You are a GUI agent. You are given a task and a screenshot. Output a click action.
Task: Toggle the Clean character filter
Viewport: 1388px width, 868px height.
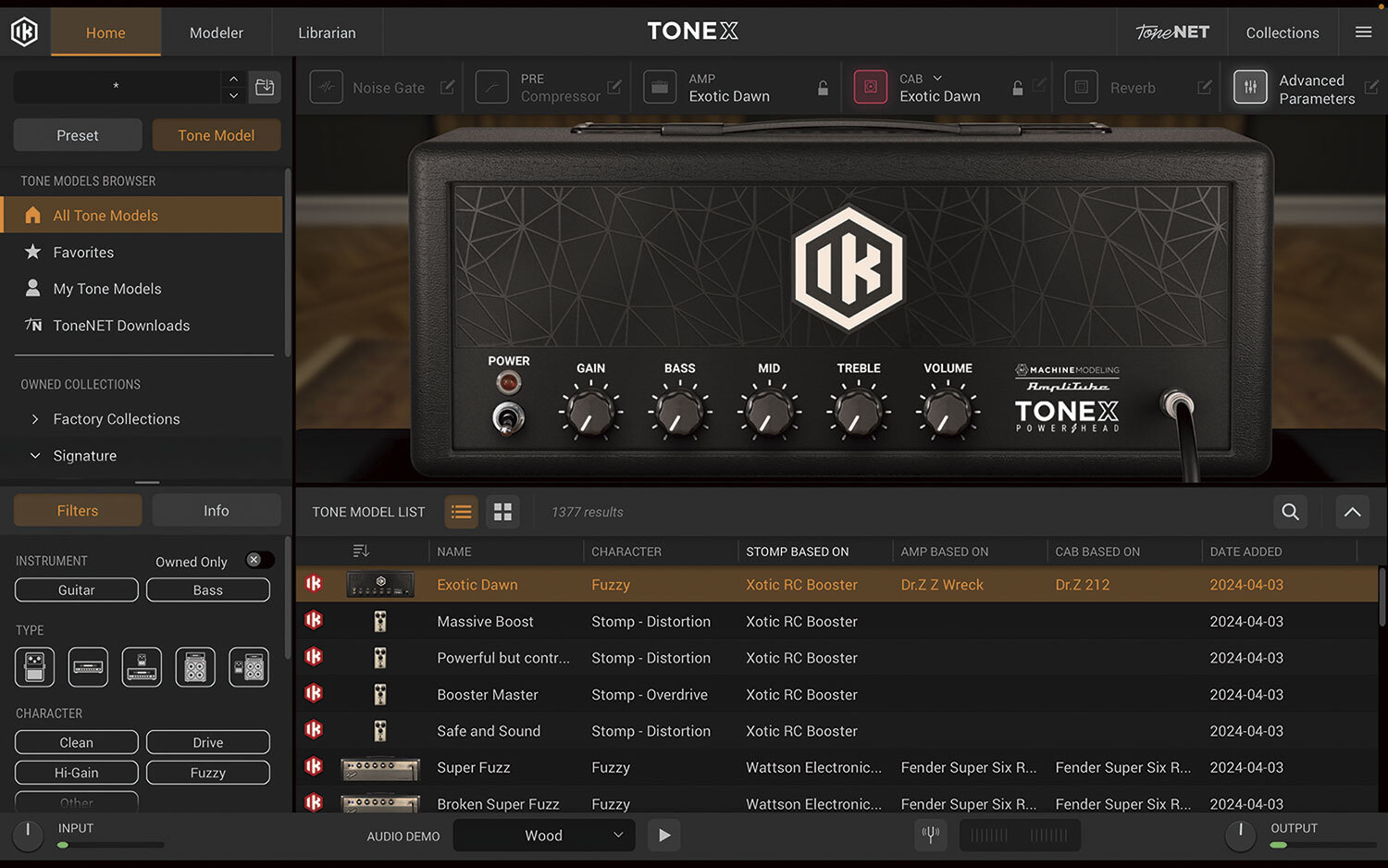(x=77, y=743)
